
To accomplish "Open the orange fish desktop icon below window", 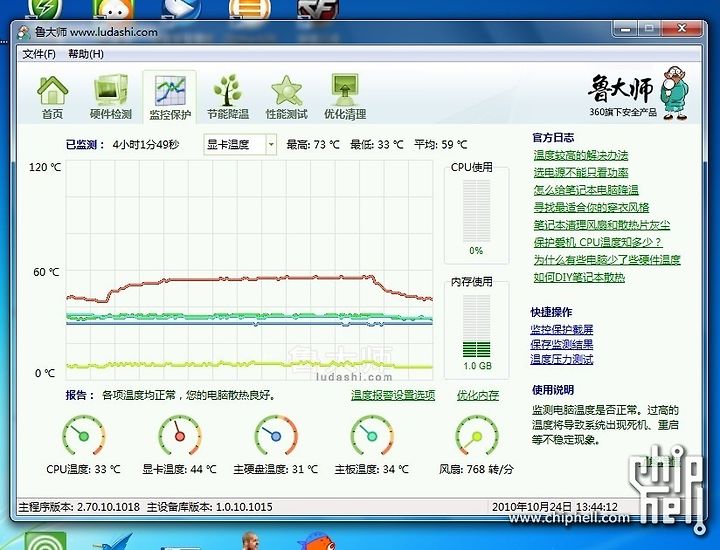I will 317,541.
